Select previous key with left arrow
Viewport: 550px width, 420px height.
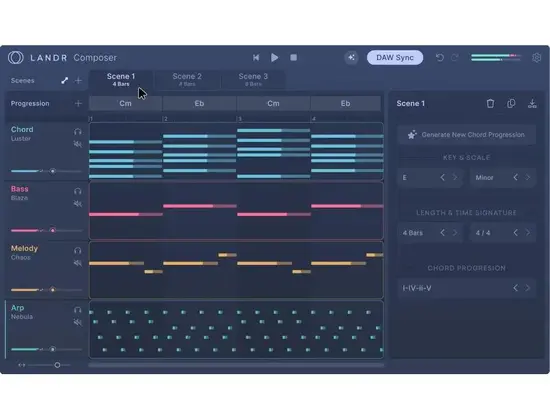pos(442,178)
